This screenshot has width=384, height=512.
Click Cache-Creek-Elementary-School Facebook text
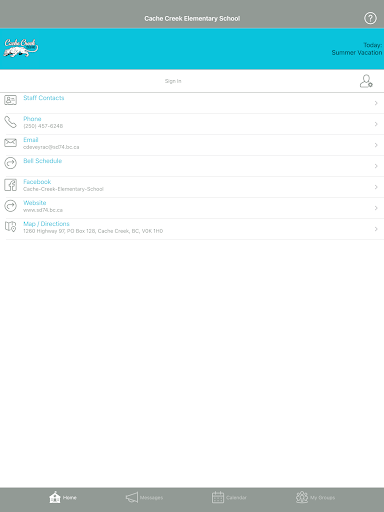pos(63,189)
